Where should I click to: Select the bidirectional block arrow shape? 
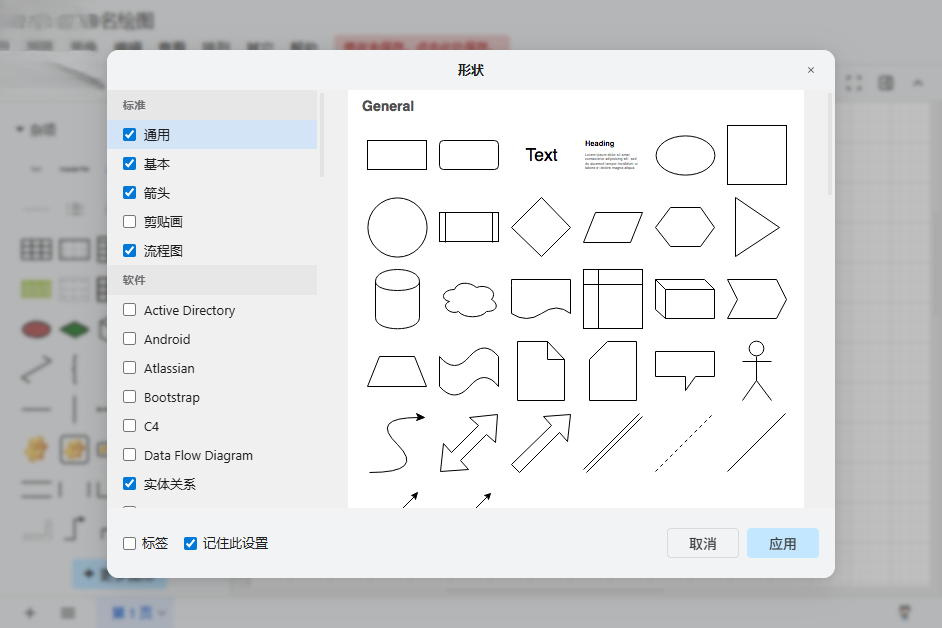click(469, 443)
